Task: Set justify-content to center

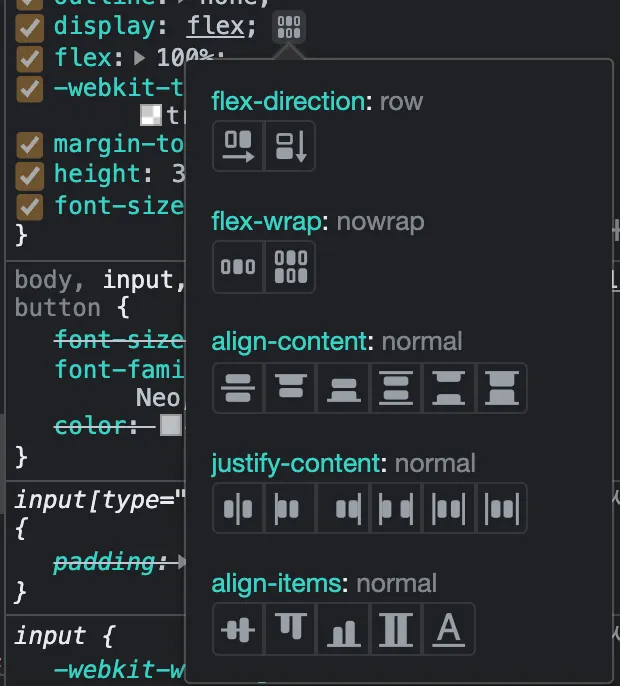Action: click(x=238, y=509)
